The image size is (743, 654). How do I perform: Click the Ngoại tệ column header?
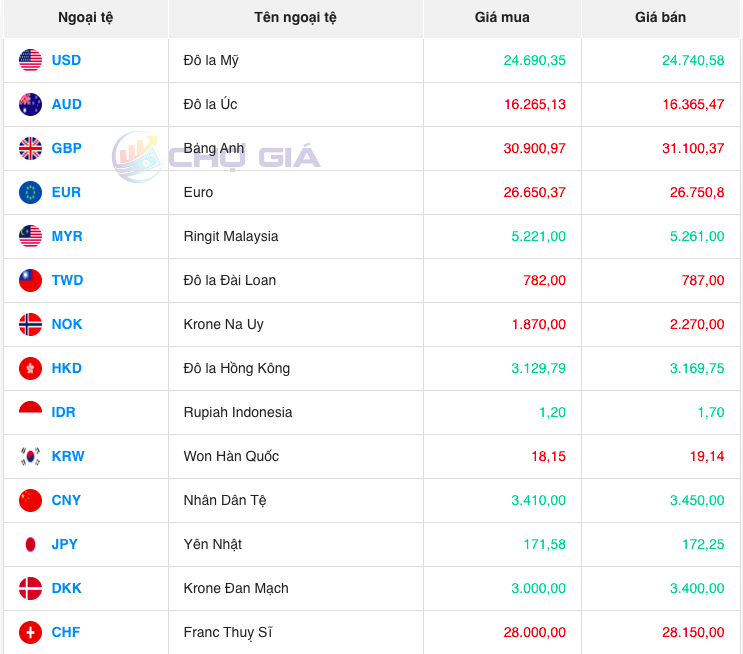pos(85,17)
